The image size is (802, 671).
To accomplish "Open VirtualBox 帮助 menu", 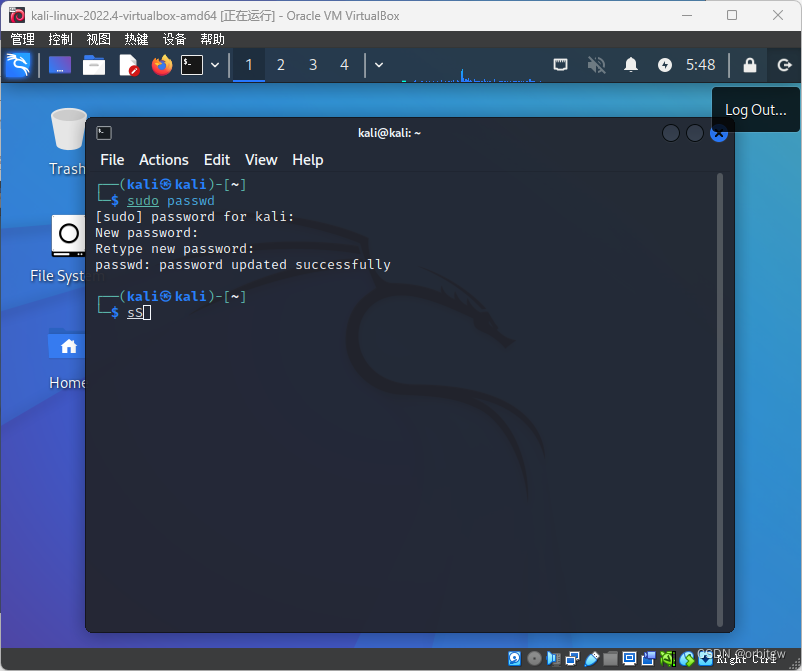I will coord(212,39).
